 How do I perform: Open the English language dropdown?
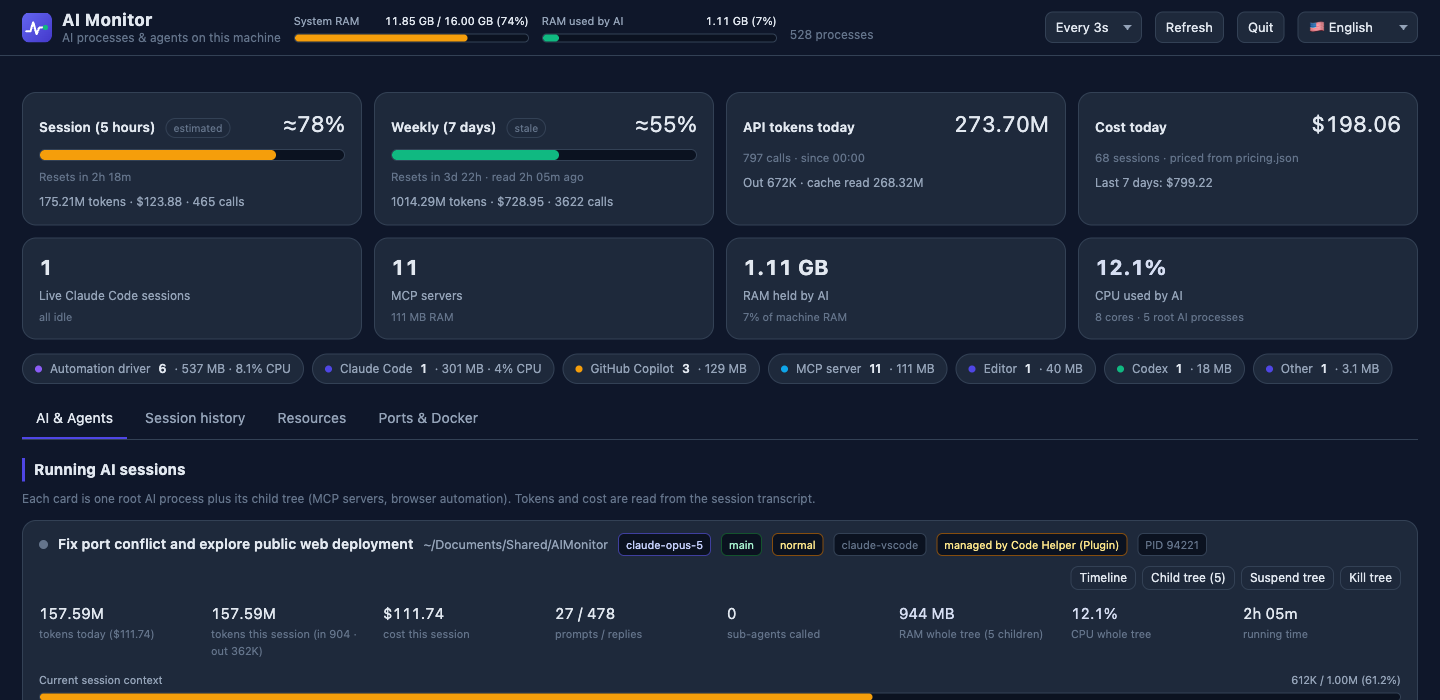[x=1357, y=27]
